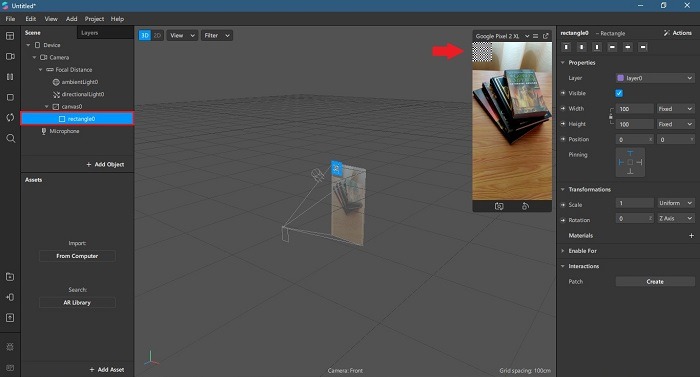Open the Scale Uniform dropdown
Viewport: 700px width, 377px height.
pyautogui.click(x=675, y=203)
